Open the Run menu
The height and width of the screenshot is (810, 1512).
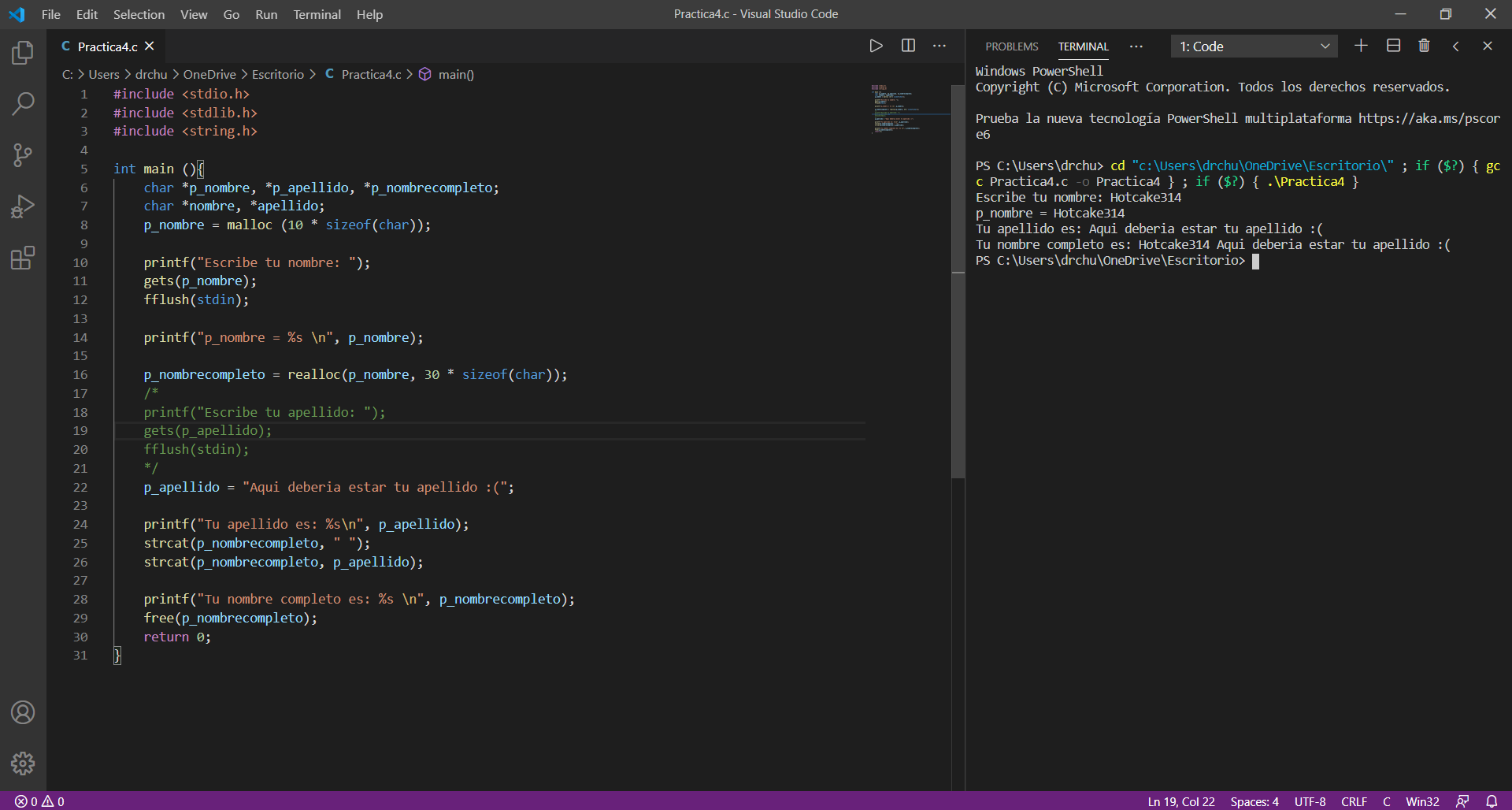pos(266,14)
